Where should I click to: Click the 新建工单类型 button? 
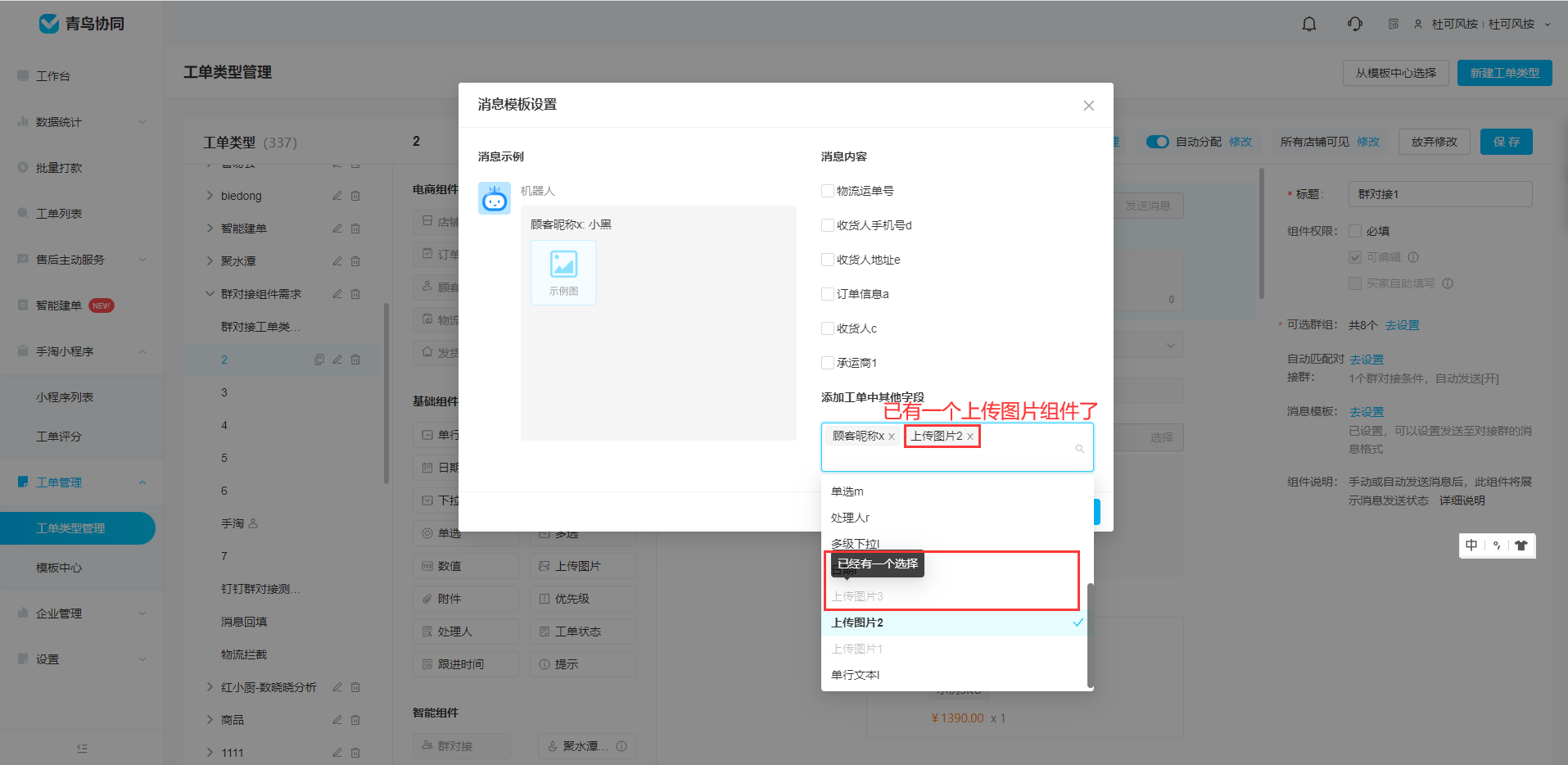(1505, 73)
